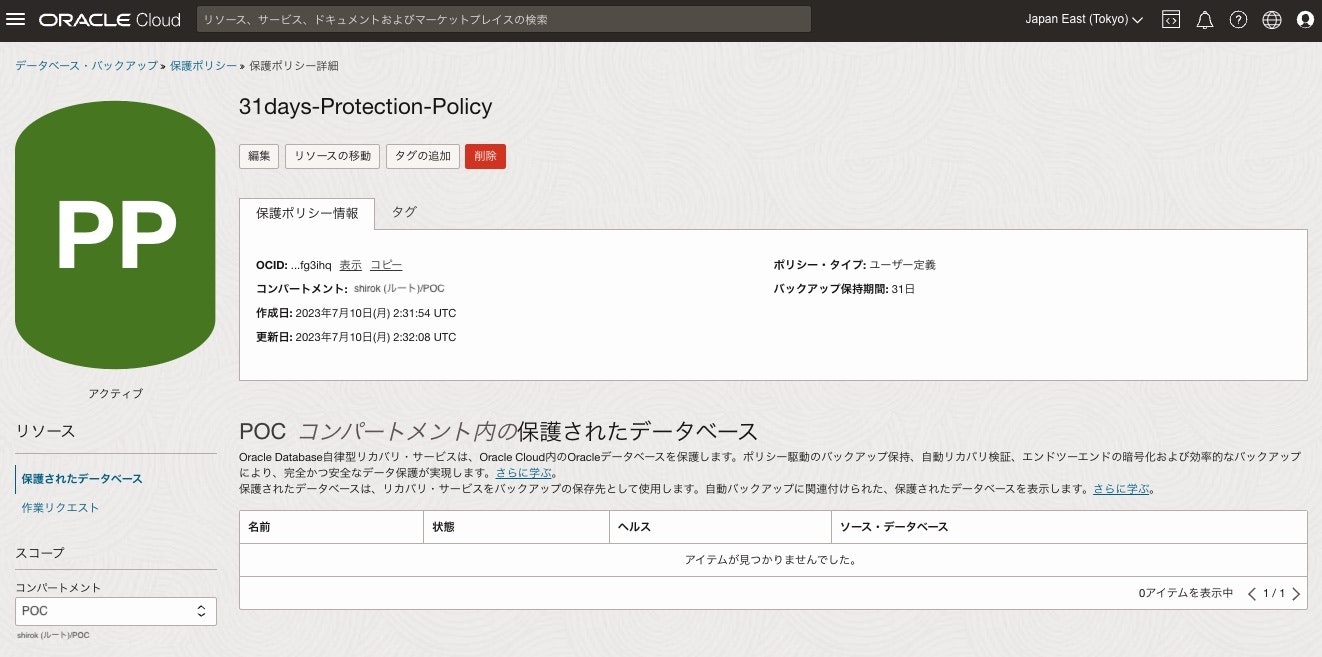Viewport: 1322px width, 657px height.
Task: Switch to the タグ tab
Action: pos(404,212)
